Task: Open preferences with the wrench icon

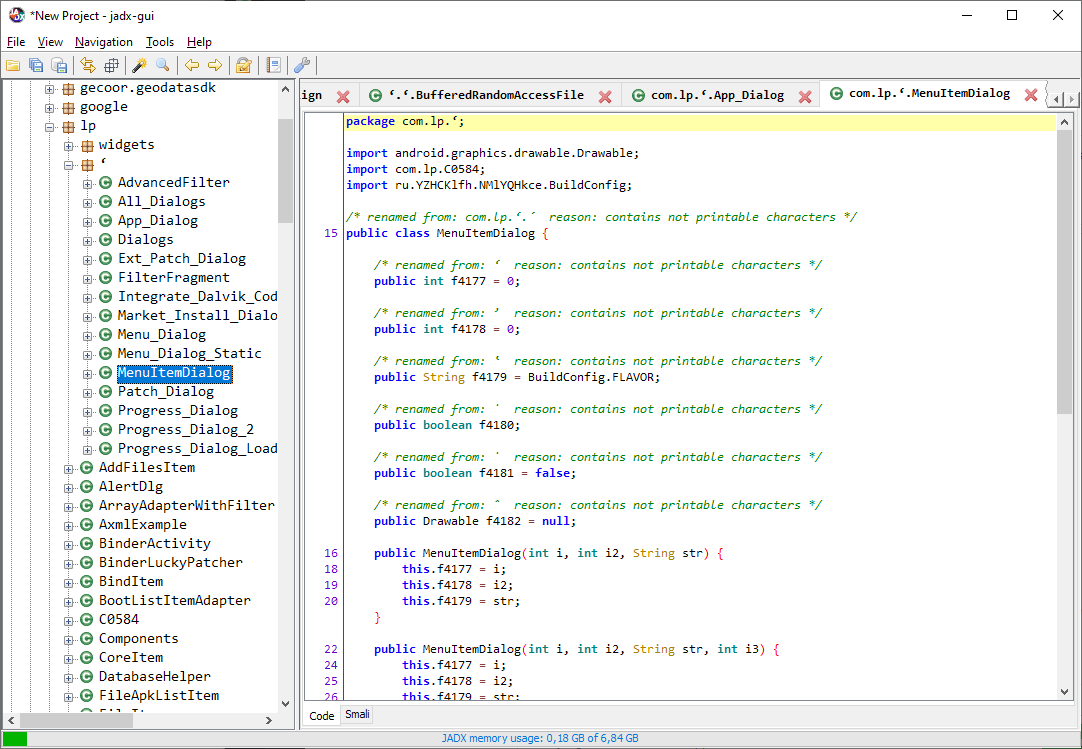Action: click(301, 65)
